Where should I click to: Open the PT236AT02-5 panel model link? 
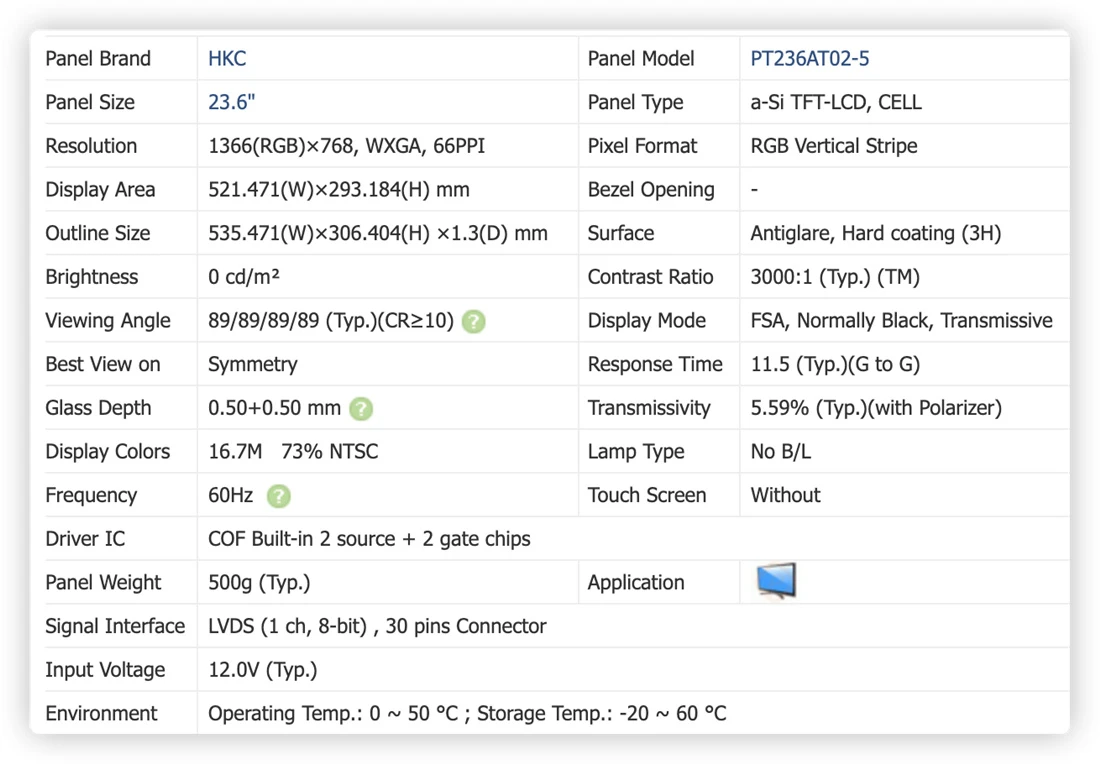(810, 58)
